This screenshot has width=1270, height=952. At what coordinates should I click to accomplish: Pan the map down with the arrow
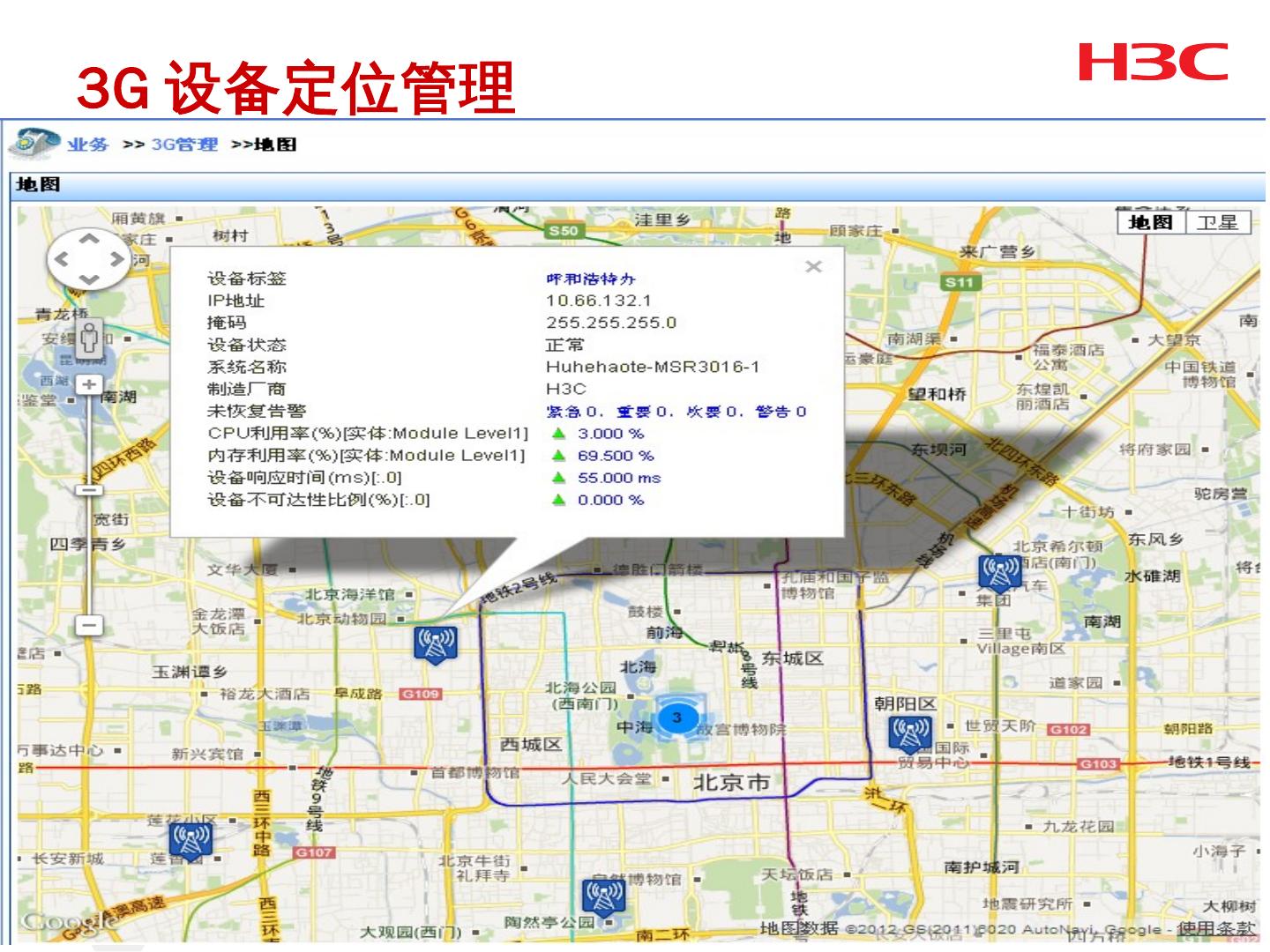click(89, 279)
